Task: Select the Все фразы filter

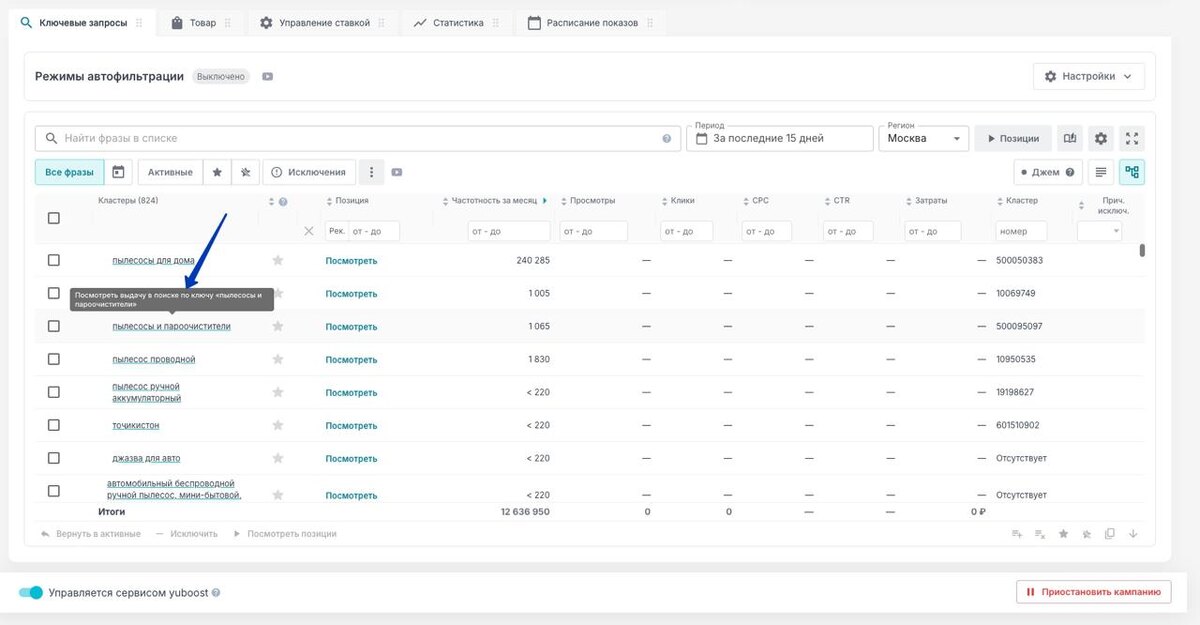Action: tap(69, 172)
